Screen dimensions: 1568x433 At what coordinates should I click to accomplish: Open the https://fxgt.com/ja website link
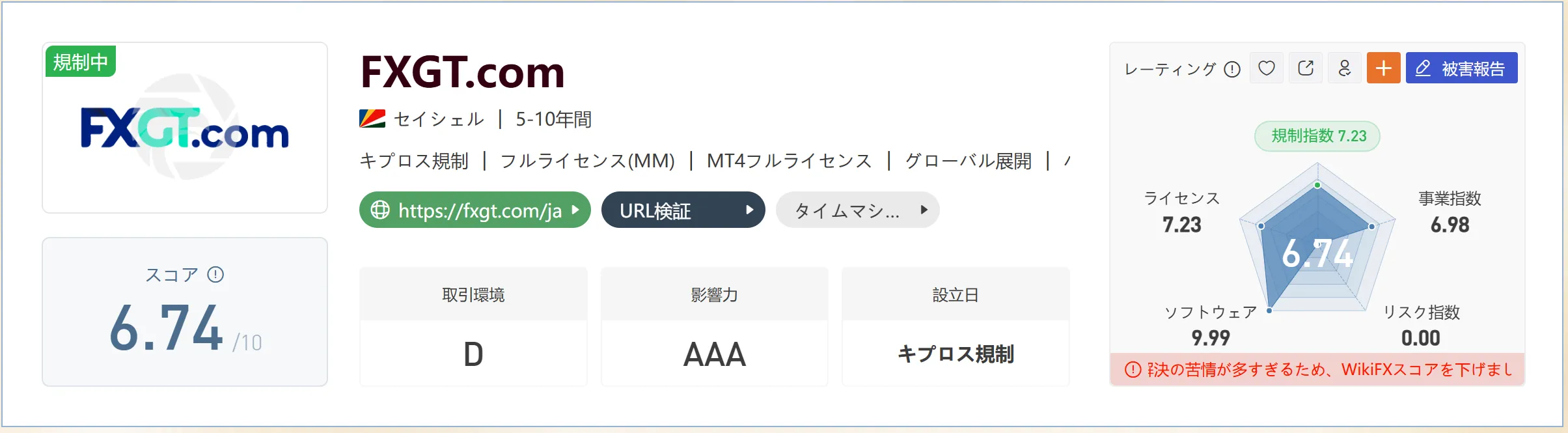pos(475,210)
